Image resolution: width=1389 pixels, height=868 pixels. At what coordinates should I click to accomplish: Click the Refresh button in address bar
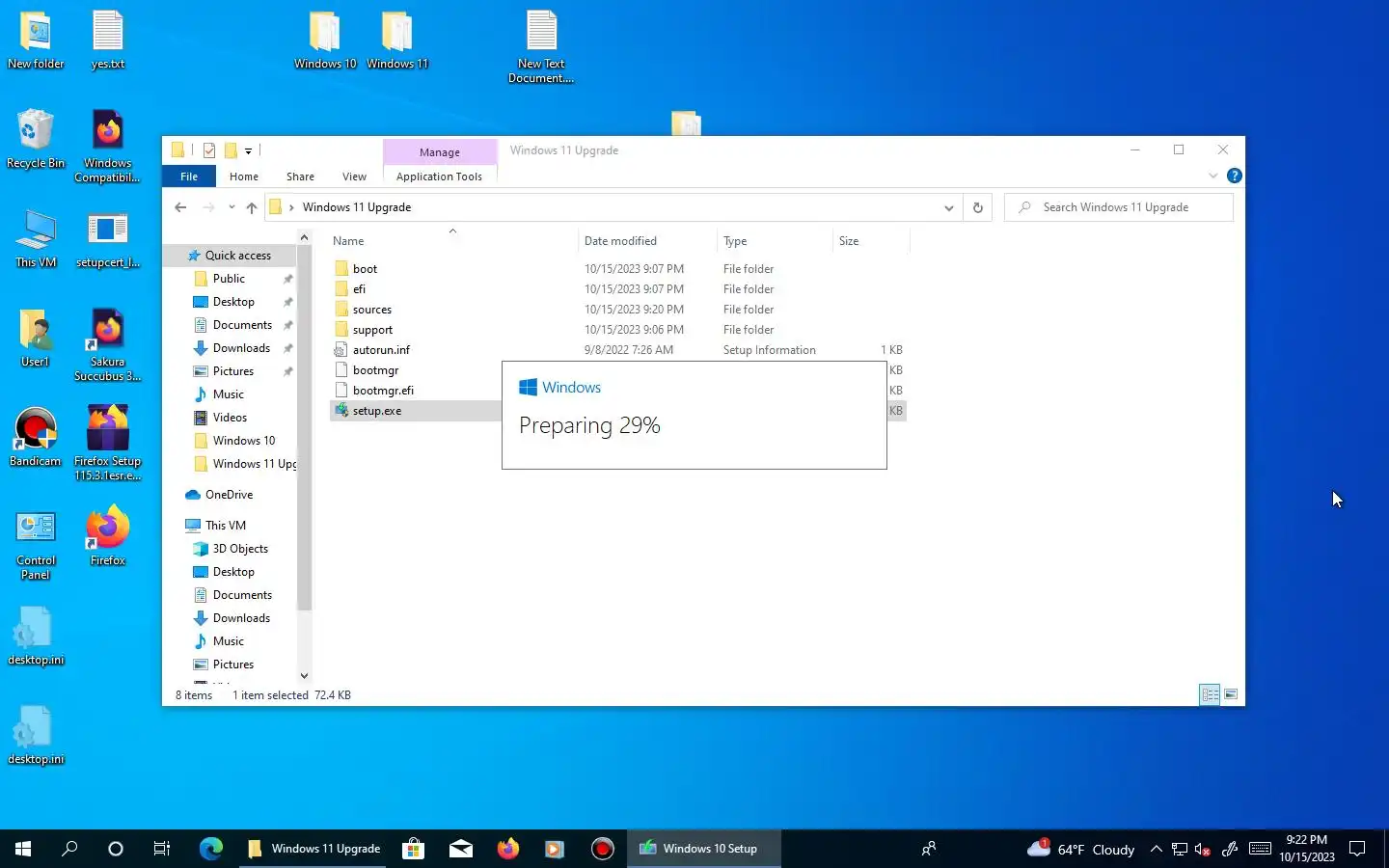coord(977,207)
